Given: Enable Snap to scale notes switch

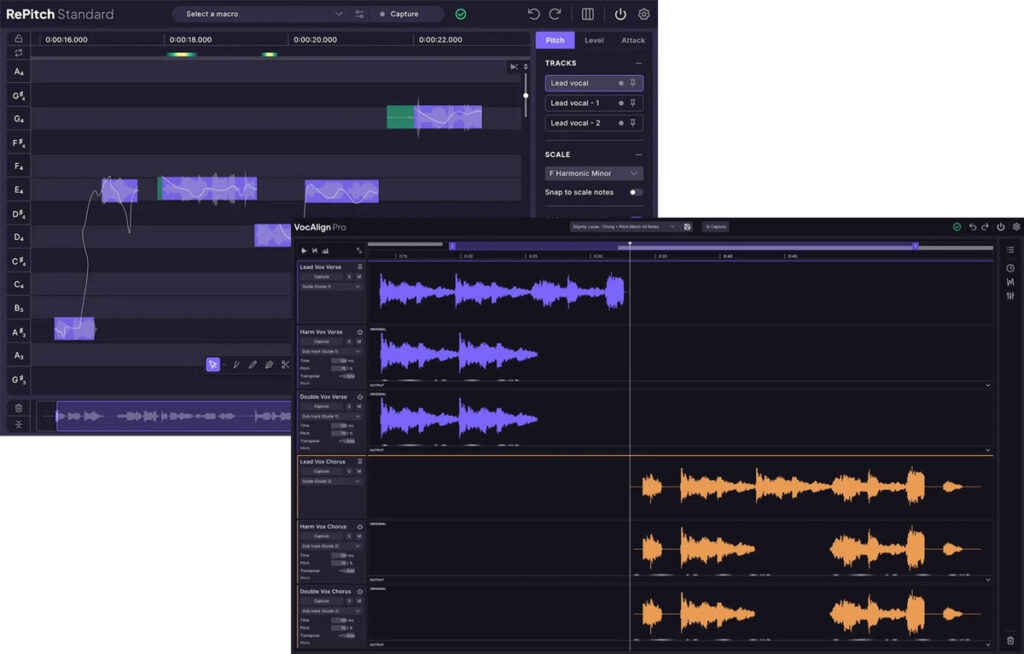Looking at the screenshot, I should 635,192.
